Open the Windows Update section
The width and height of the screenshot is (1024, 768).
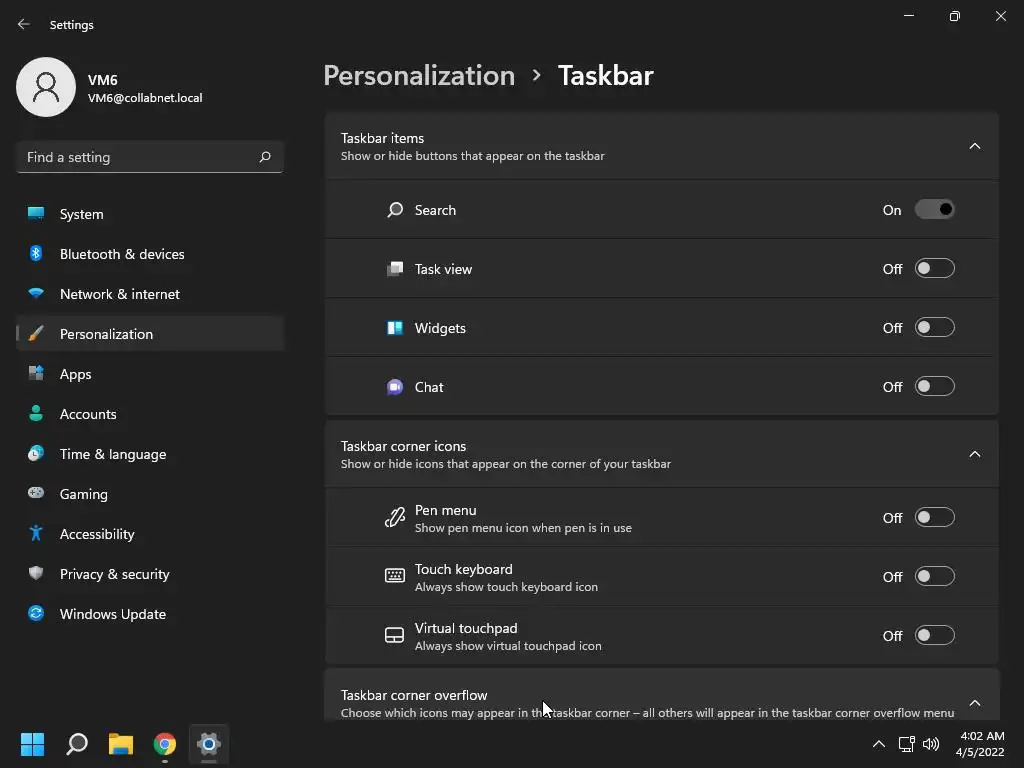point(112,614)
